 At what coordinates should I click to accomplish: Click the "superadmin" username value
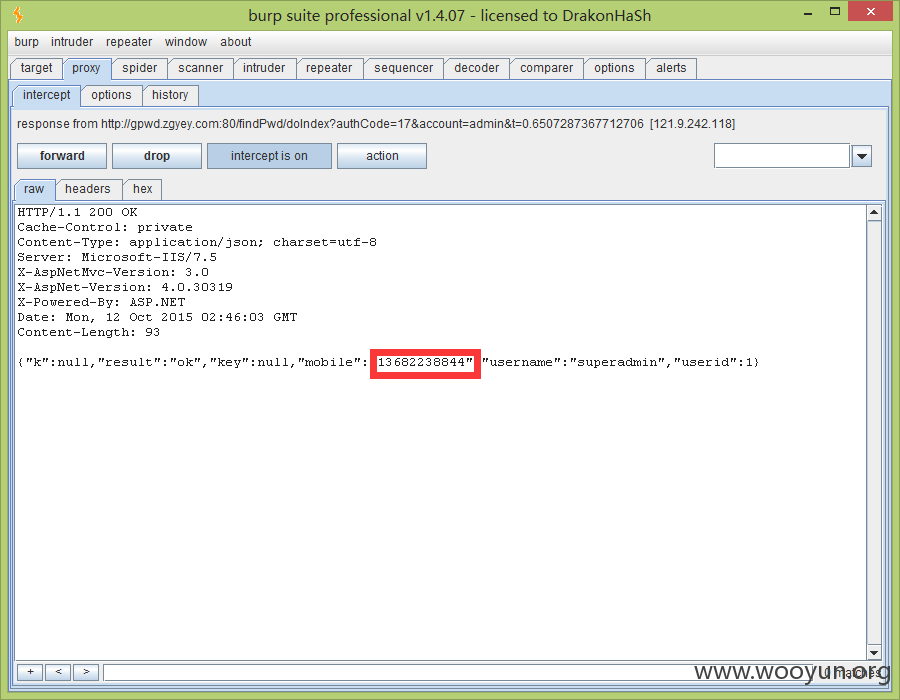617,362
